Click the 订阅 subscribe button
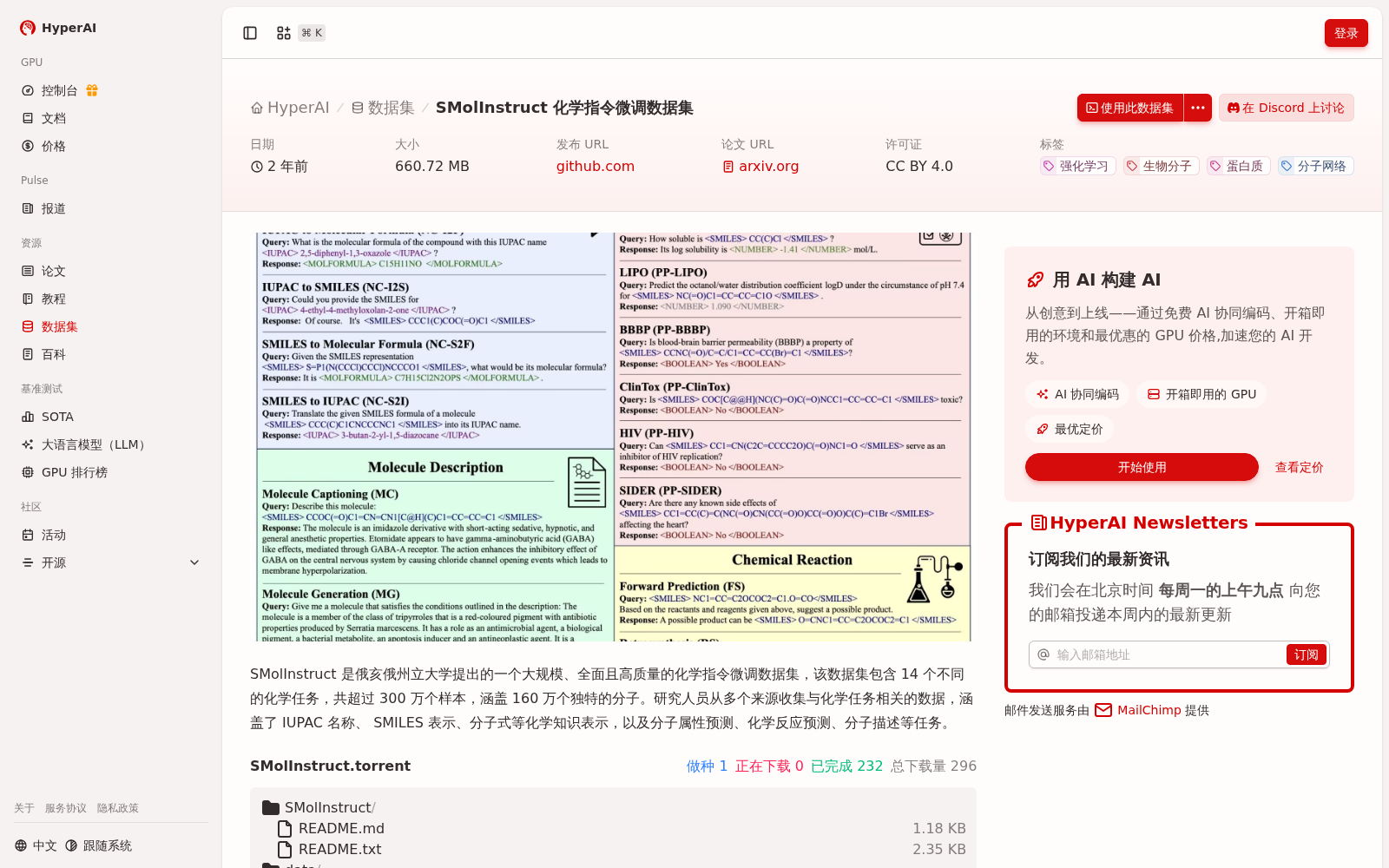1389x868 pixels. 1306,654
